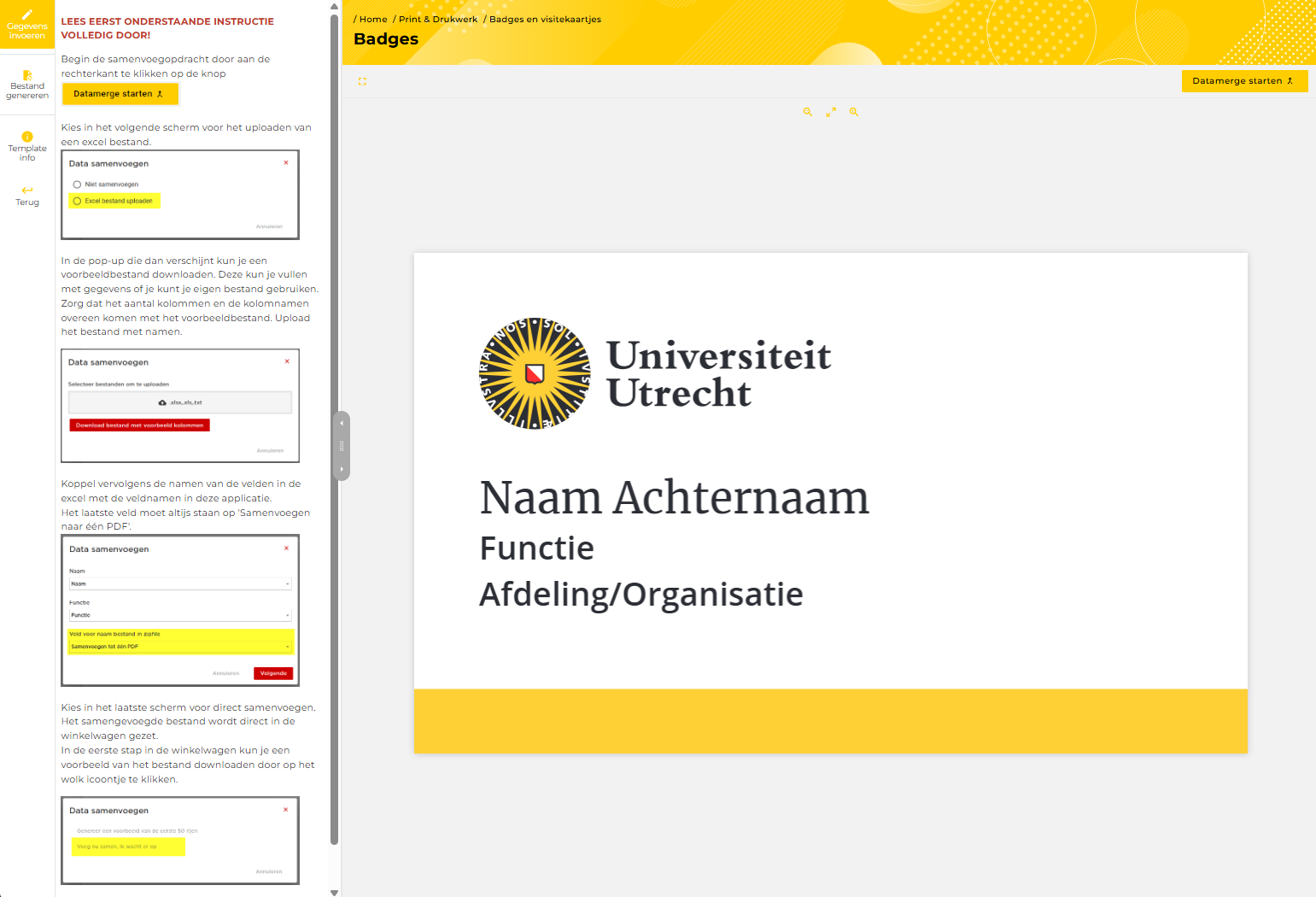
Task: Go to Badges en visitekaartjes breadcrumb
Action: coord(545,19)
